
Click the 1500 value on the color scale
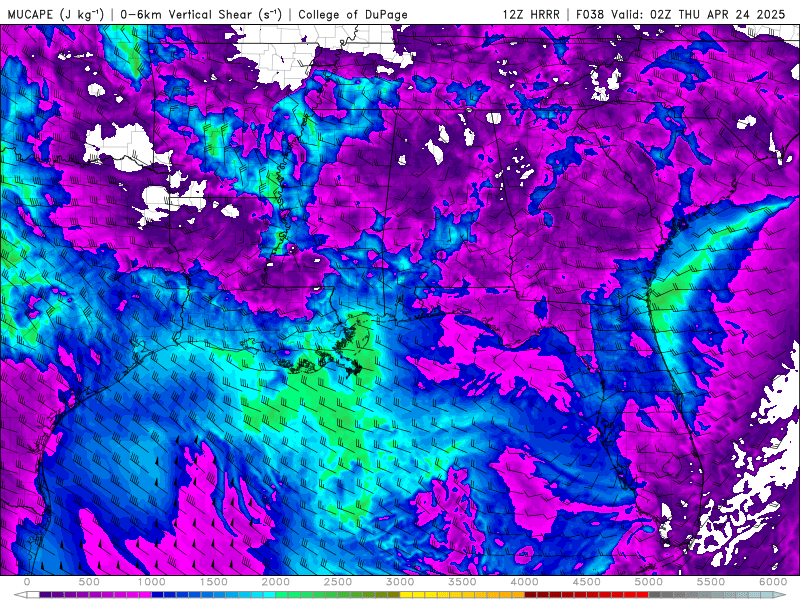click(x=214, y=582)
